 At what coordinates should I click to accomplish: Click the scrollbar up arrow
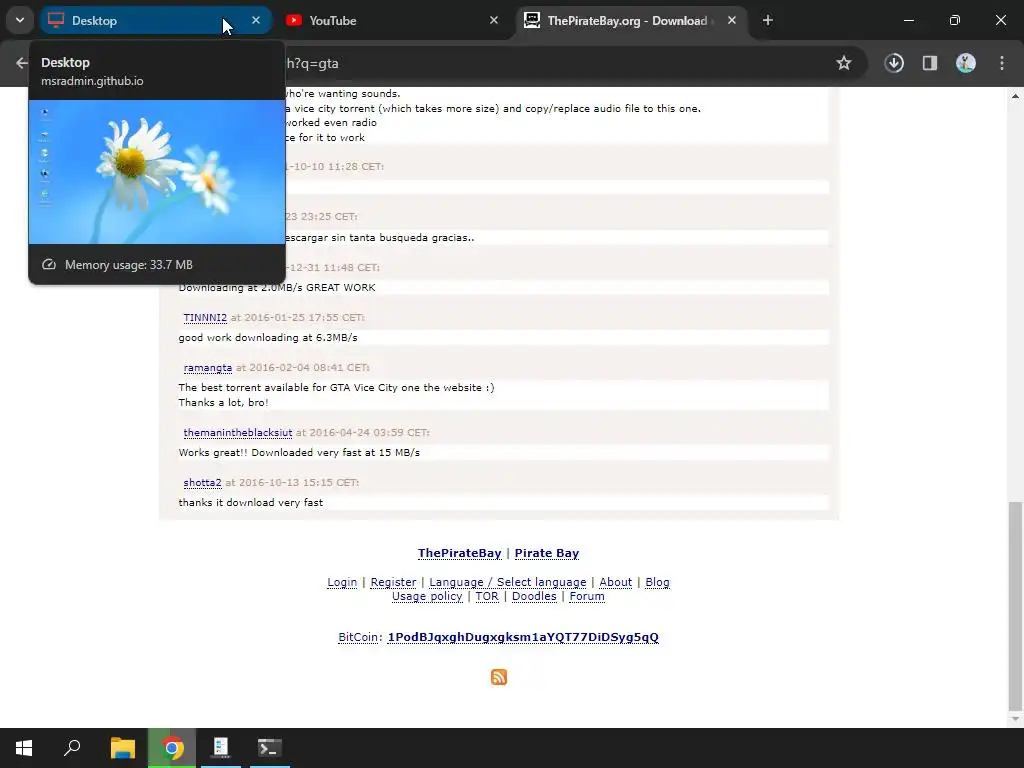pyautogui.click(x=1015, y=95)
